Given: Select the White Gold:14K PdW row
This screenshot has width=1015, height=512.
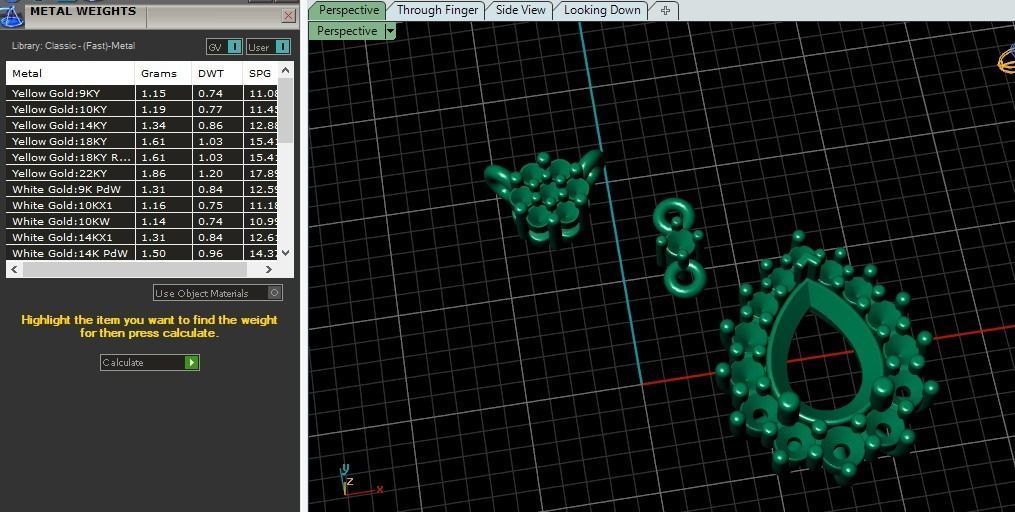Looking at the screenshot, I should (x=142, y=253).
